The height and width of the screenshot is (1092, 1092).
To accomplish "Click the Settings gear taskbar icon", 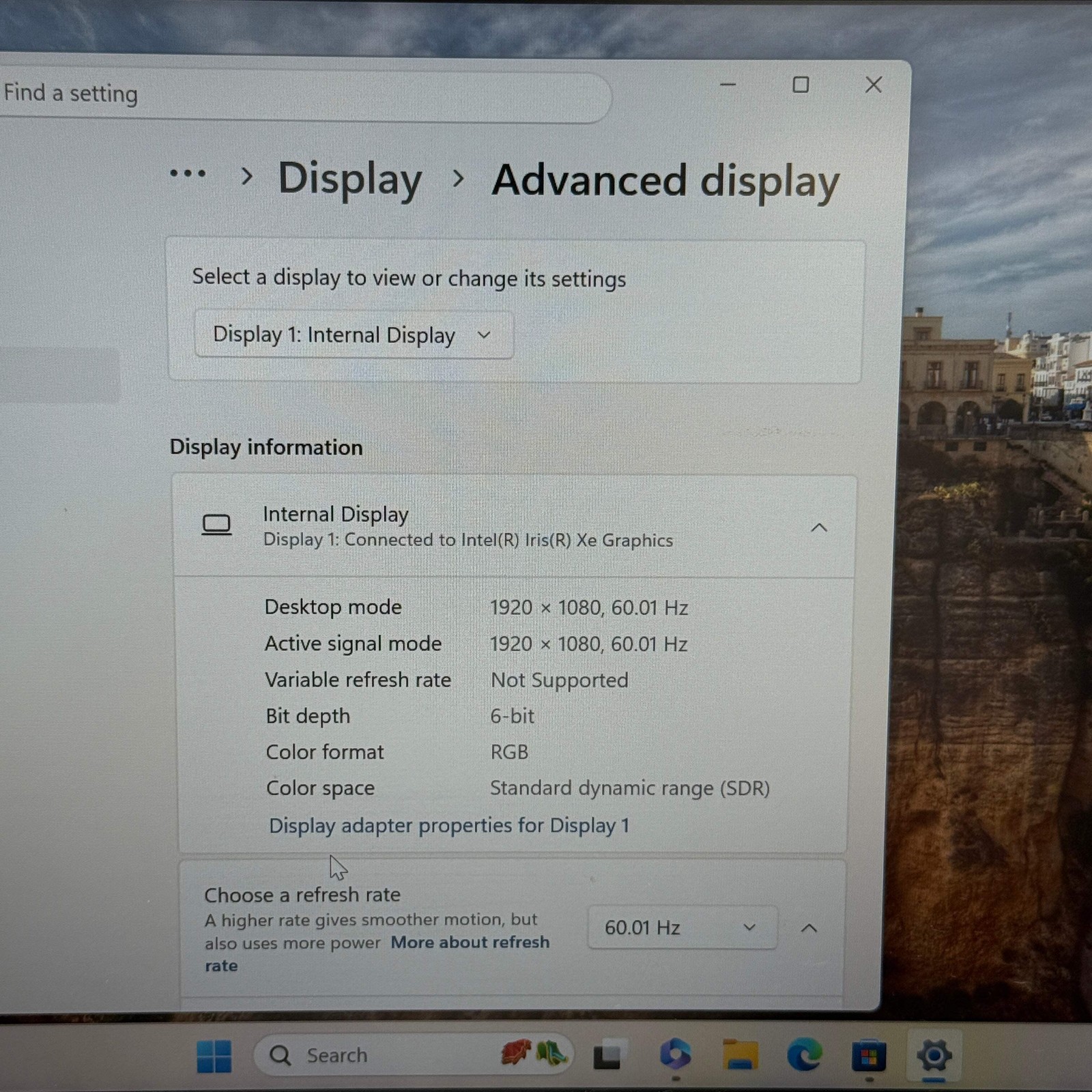I will (x=934, y=1056).
